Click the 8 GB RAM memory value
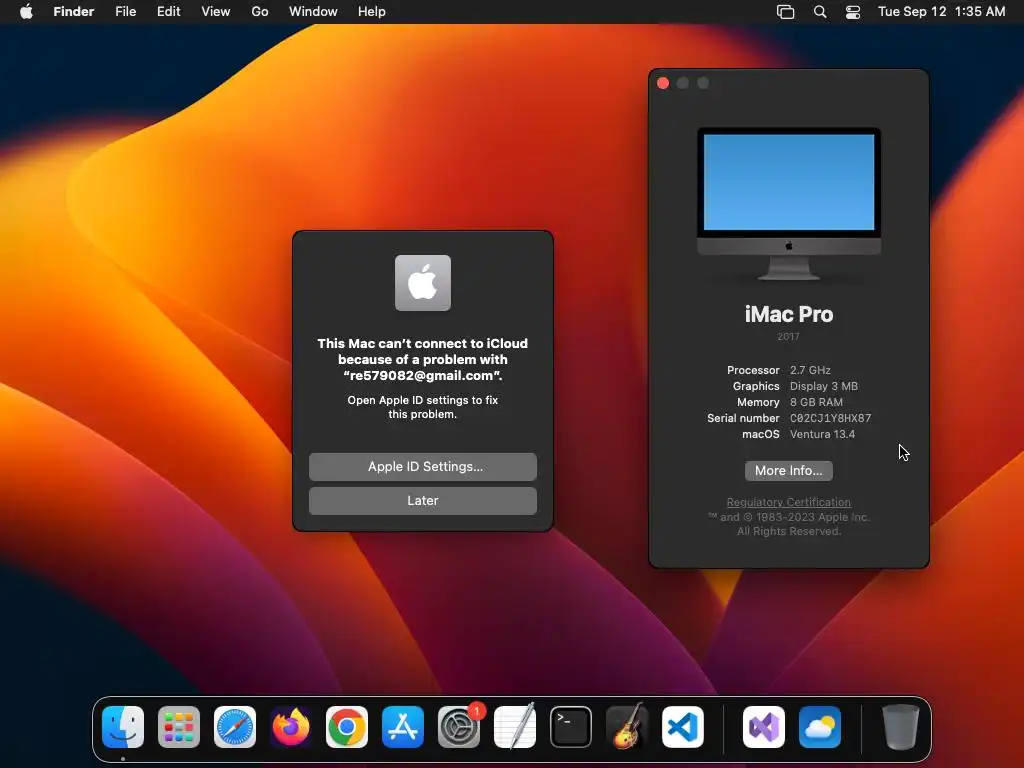1024x768 pixels. [x=816, y=402]
